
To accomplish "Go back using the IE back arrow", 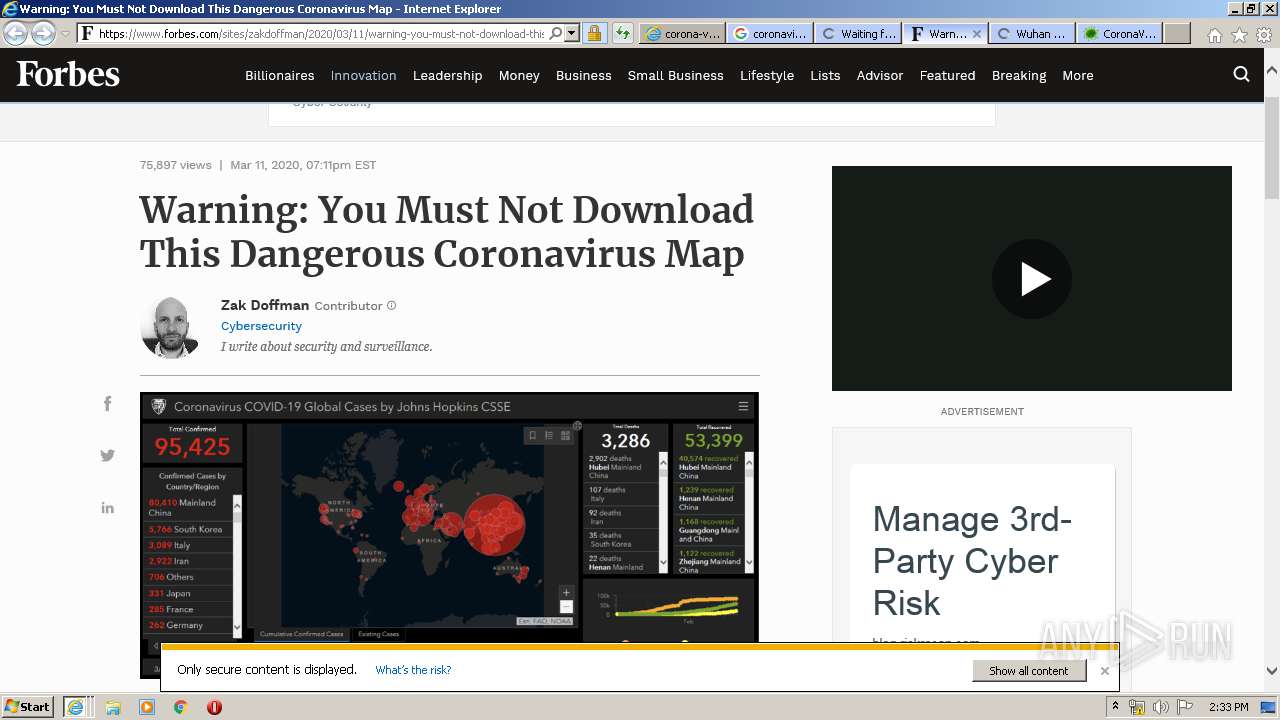I will (16, 33).
